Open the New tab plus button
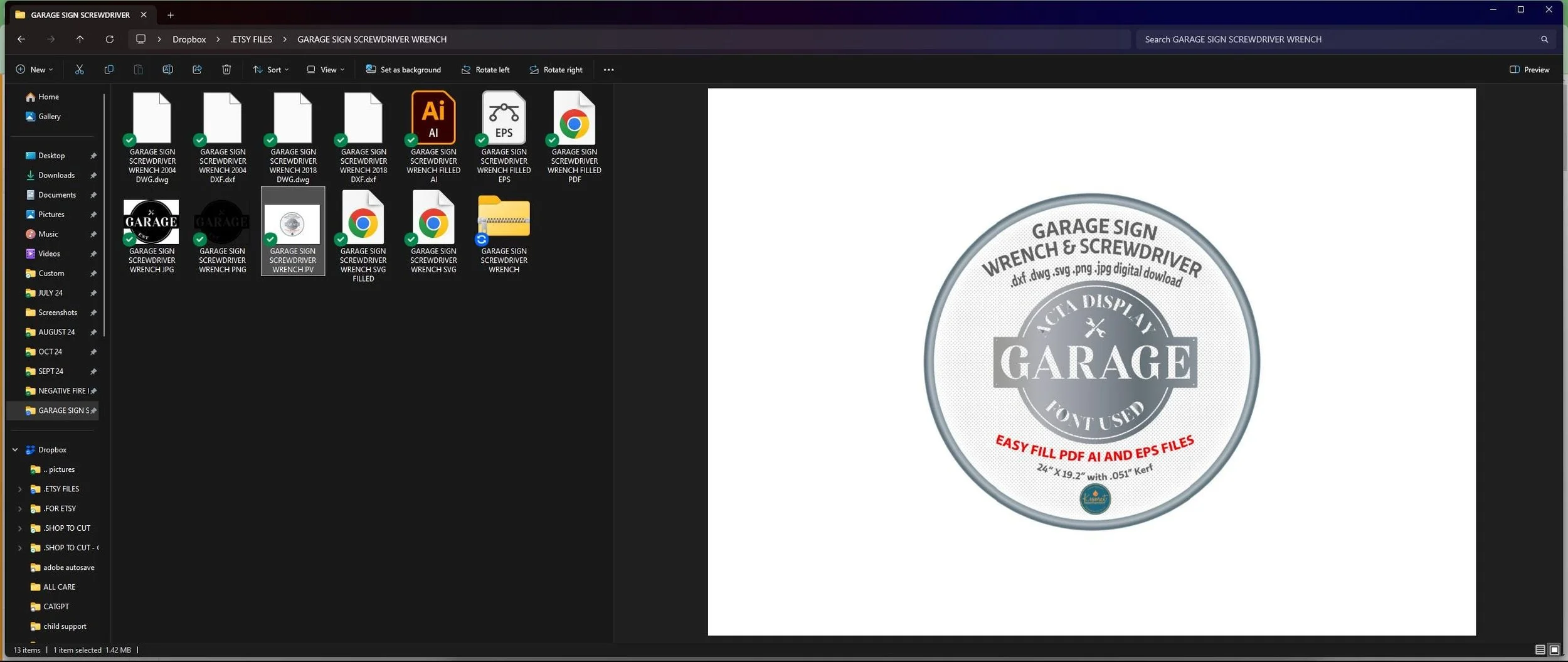This screenshot has width=1568, height=662. coord(171,15)
